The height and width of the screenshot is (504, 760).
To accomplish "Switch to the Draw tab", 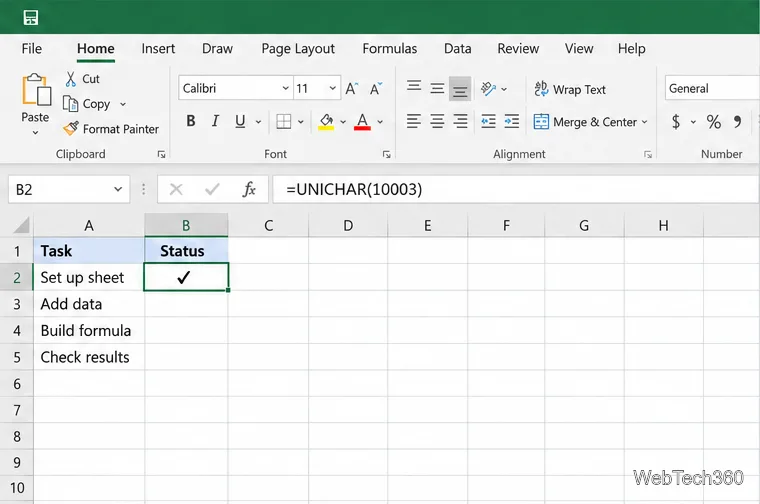I will (217, 48).
